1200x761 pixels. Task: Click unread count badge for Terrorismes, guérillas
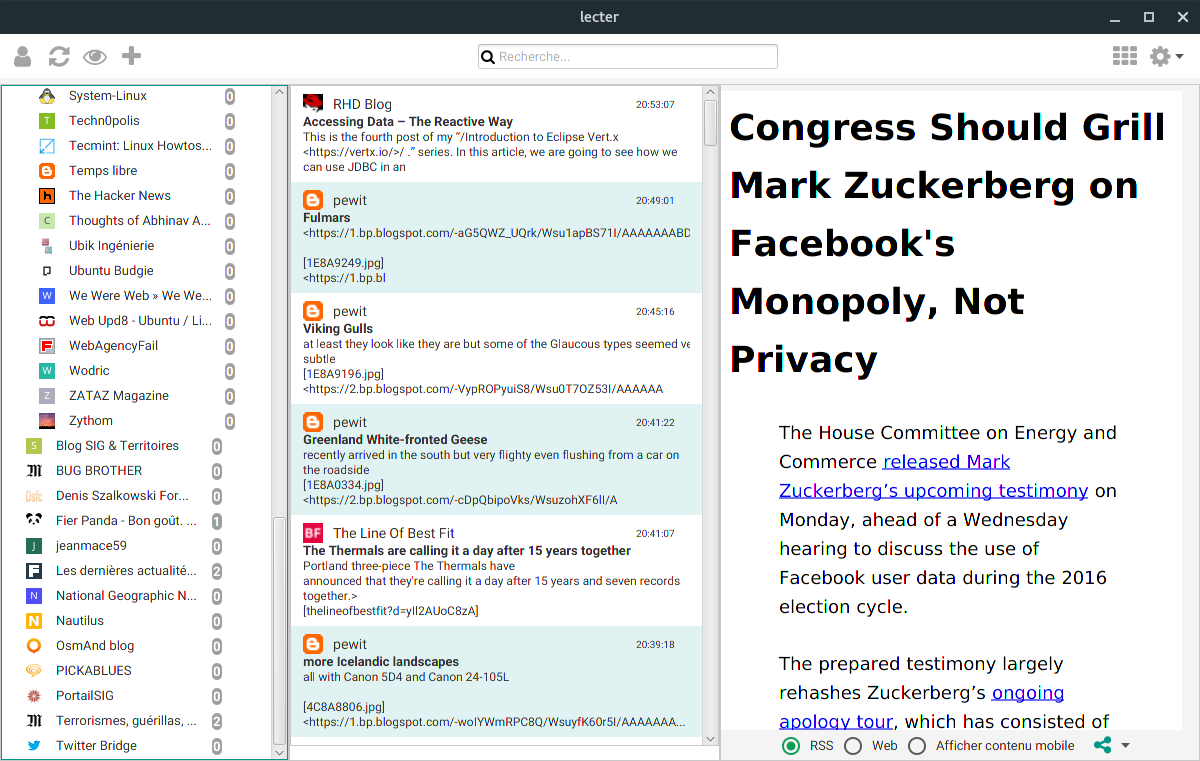pyautogui.click(x=217, y=721)
